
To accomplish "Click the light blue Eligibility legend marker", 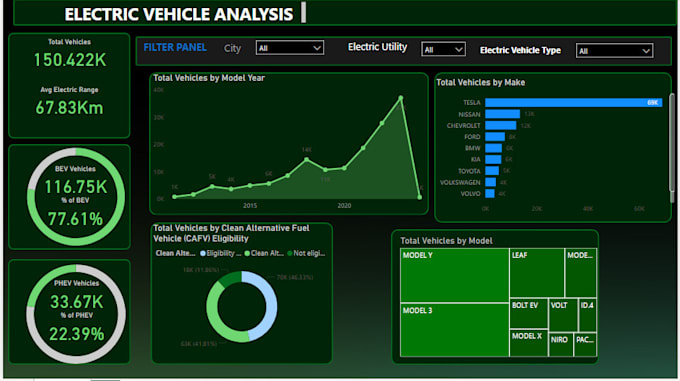I will (x=203, y=254).
